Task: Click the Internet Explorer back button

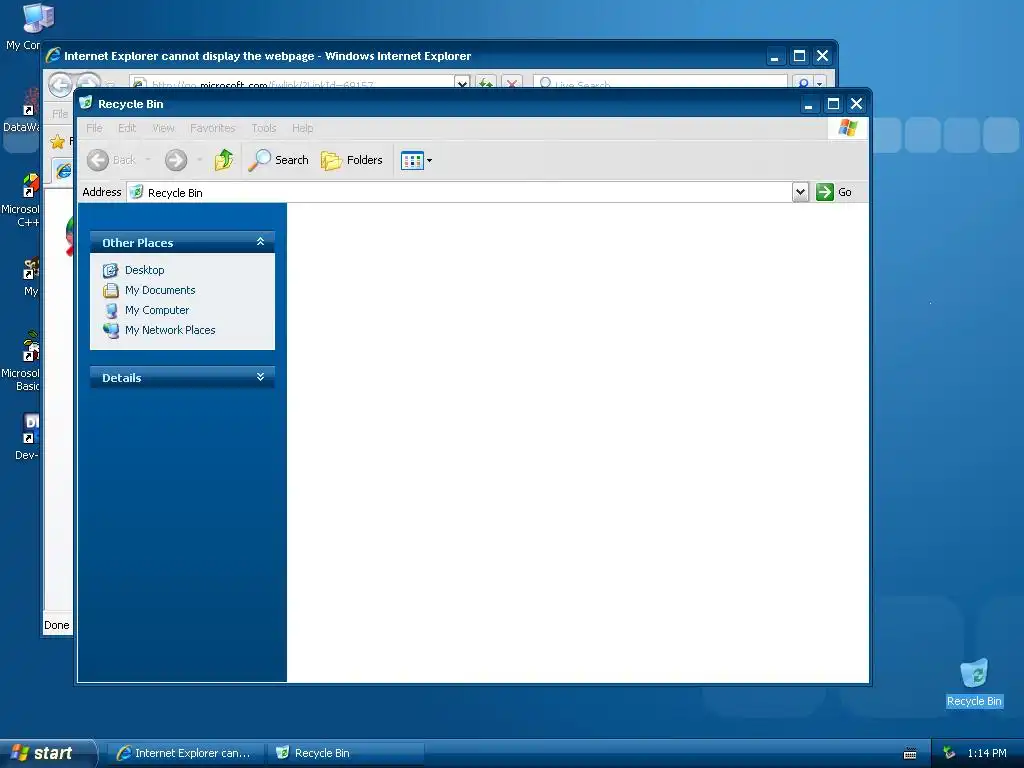Action: pos(60,84)
